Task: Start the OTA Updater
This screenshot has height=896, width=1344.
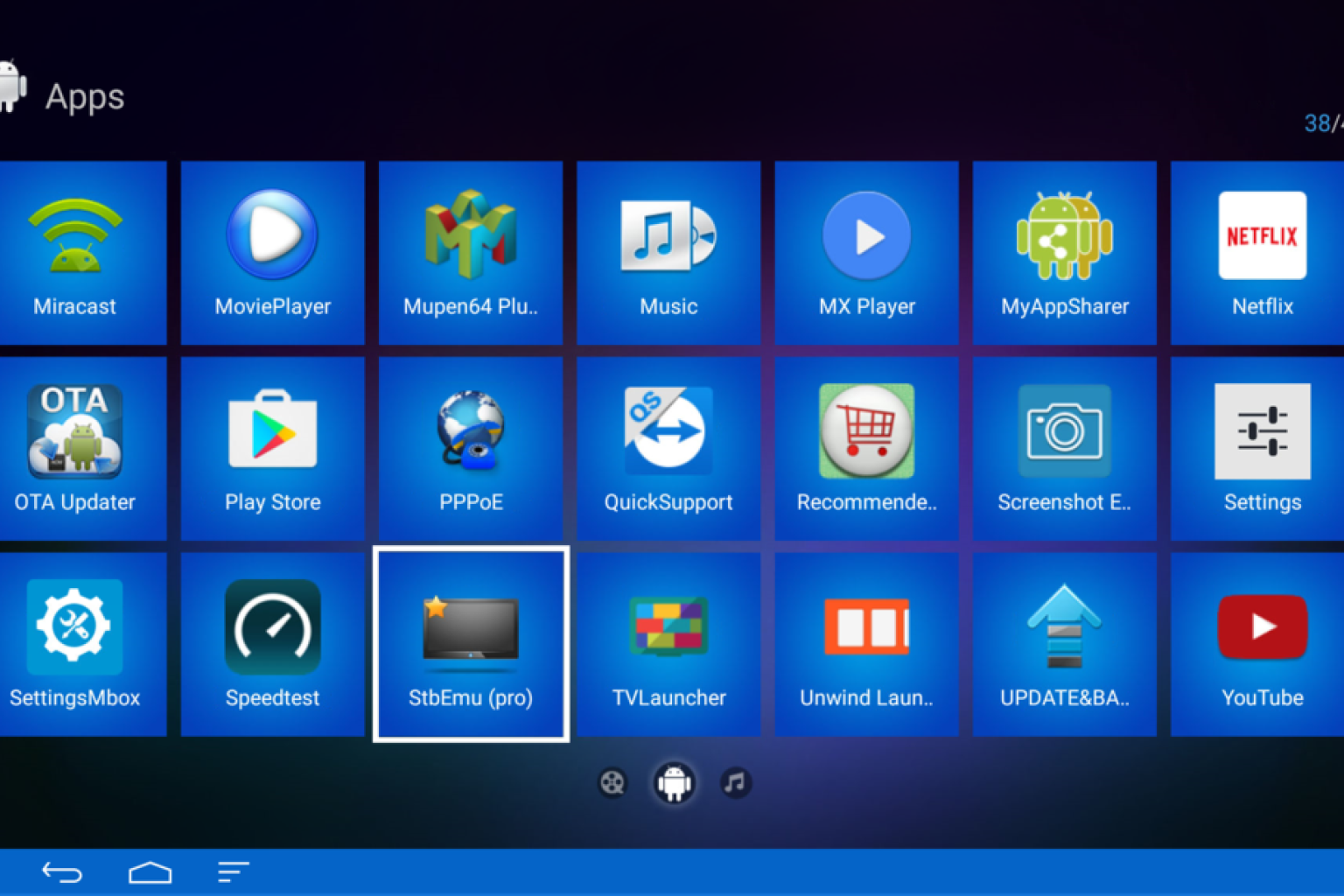Action: (74, 448)
